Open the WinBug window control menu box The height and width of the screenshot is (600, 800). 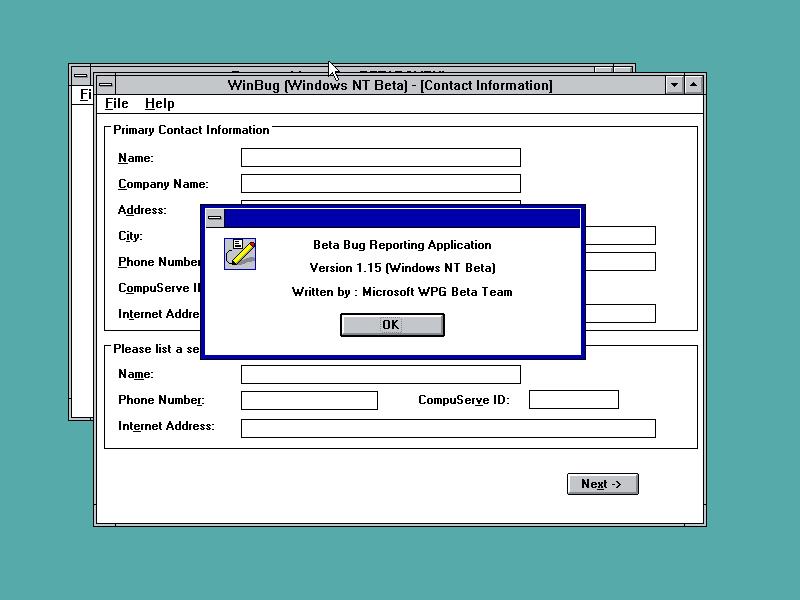pyautogui.click(x=106, y=85)
